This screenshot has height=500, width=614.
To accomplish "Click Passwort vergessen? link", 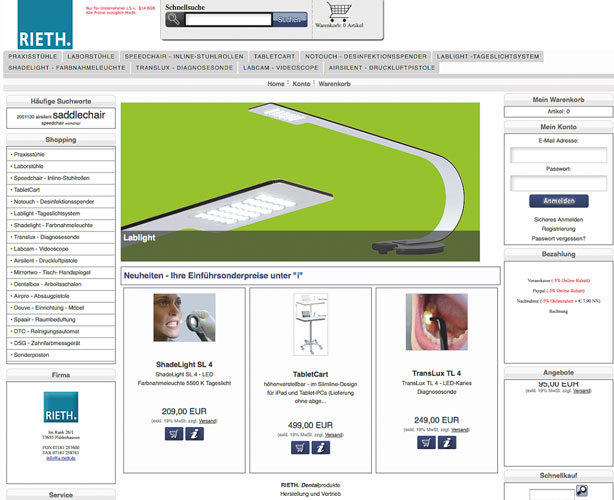I will pos(558,238).
